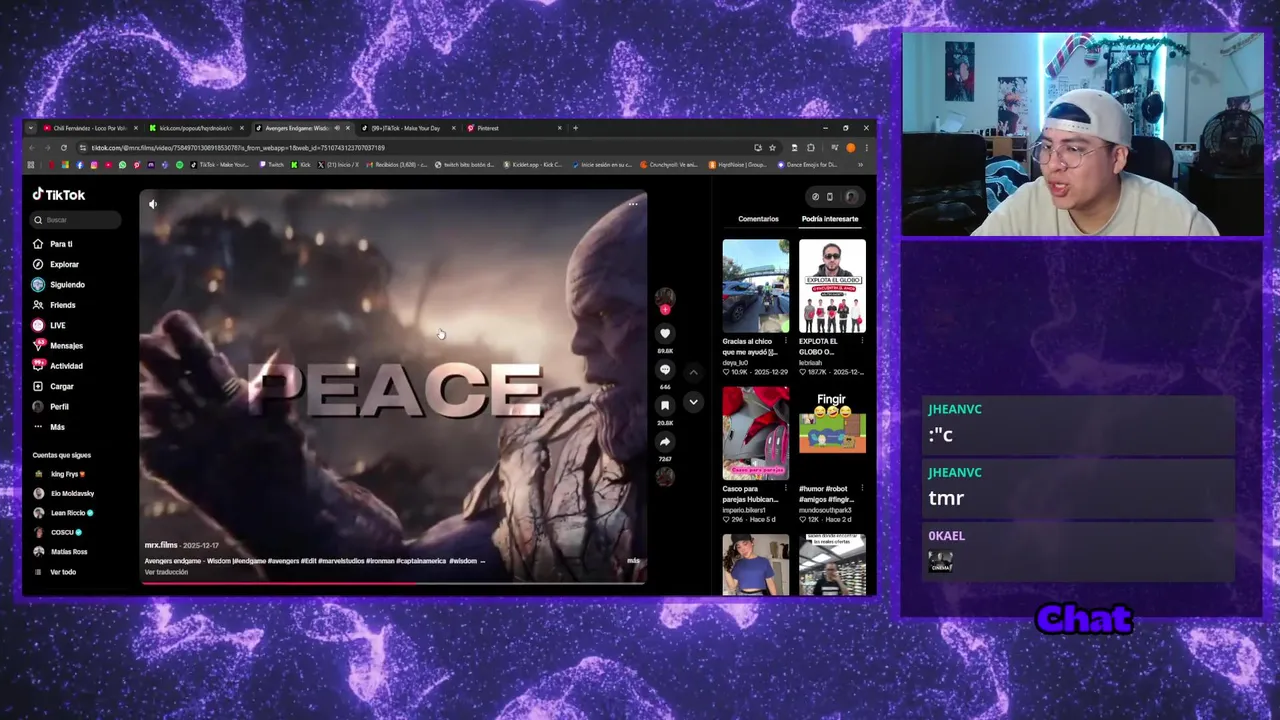Click the mrx.films creator name
Screen dimensions: 1280x720
(x=161, y=546)
